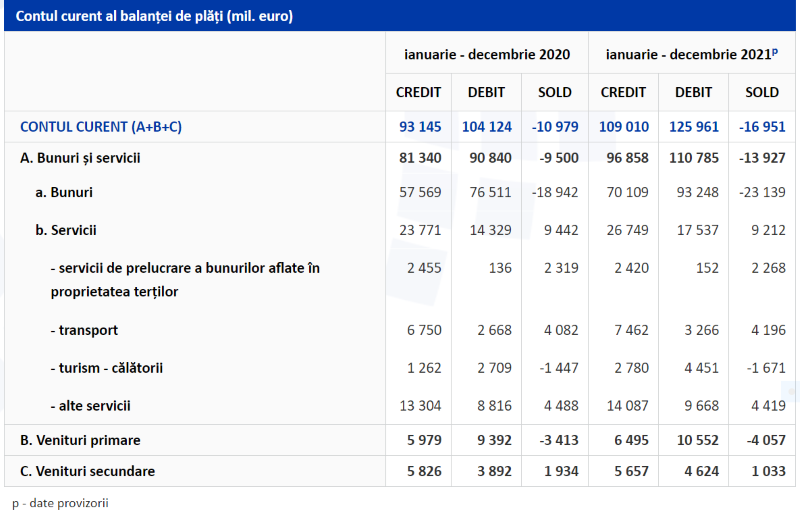
Task: Select the value 2 709
Action: [494, 368]
